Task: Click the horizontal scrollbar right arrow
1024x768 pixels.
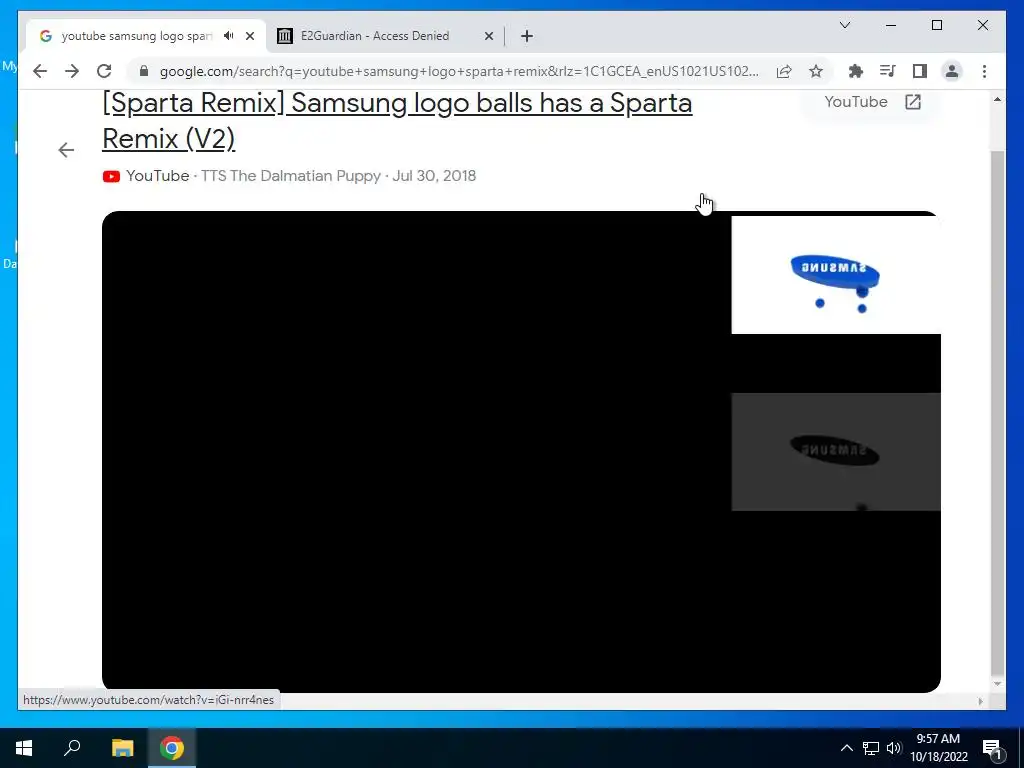Action: pyautogui.click(x=980, y=701)
